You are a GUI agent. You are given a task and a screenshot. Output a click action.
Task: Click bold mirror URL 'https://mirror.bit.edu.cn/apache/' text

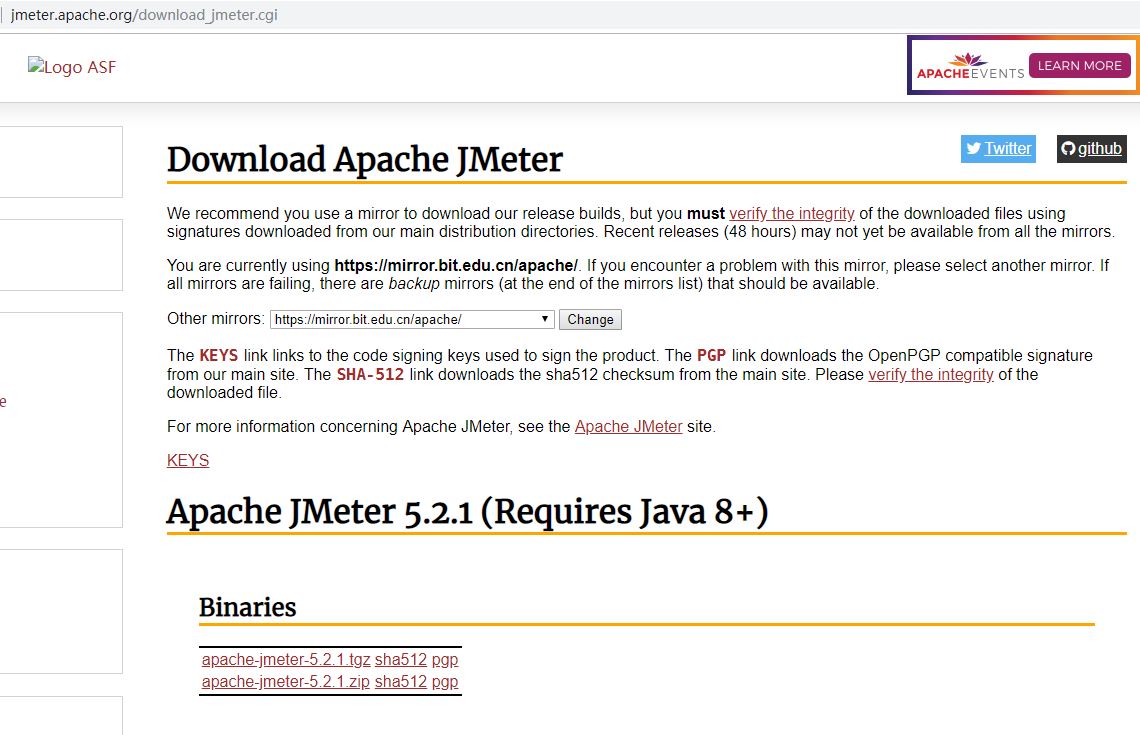click(456, 265)
